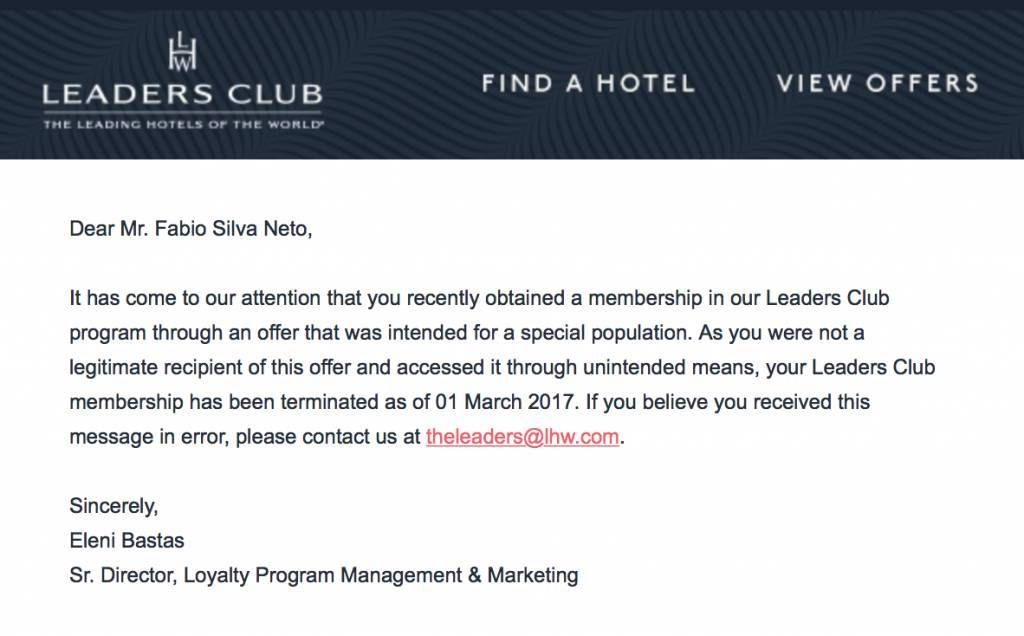Click the date "01 March 2017"
This screenshot has width=1024, height=636.
click(504, 402)
